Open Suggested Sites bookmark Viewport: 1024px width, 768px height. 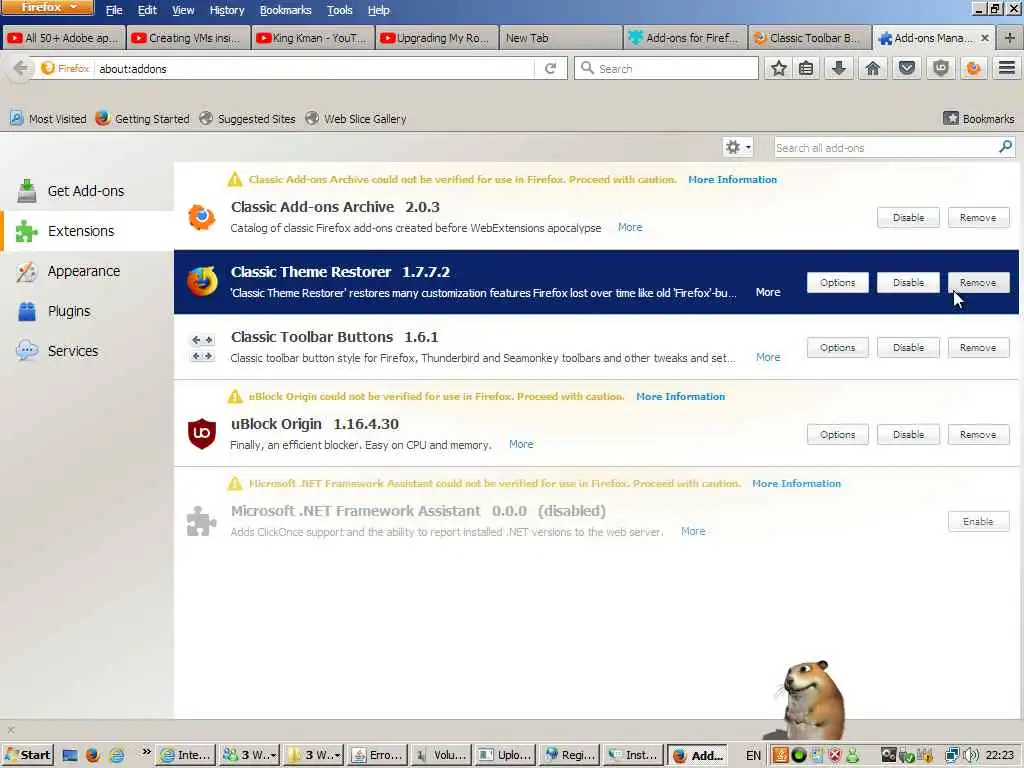[x=248, y=118]
